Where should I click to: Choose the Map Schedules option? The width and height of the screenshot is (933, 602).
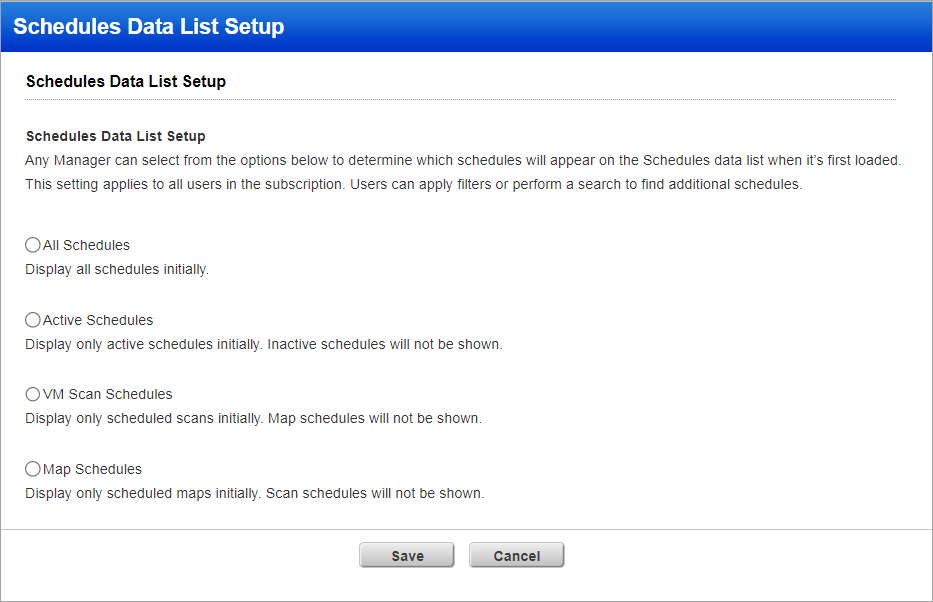[x=32, y=468]
